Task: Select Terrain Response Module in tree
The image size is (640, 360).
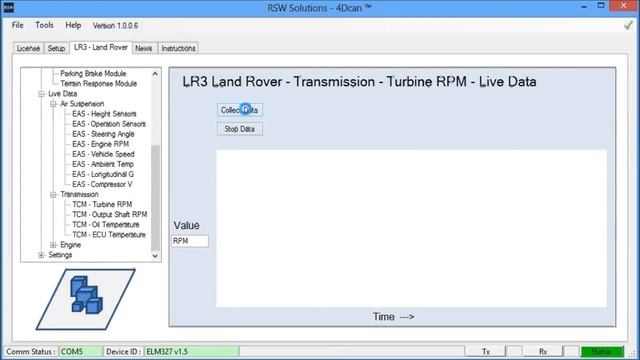Action: 98,84
